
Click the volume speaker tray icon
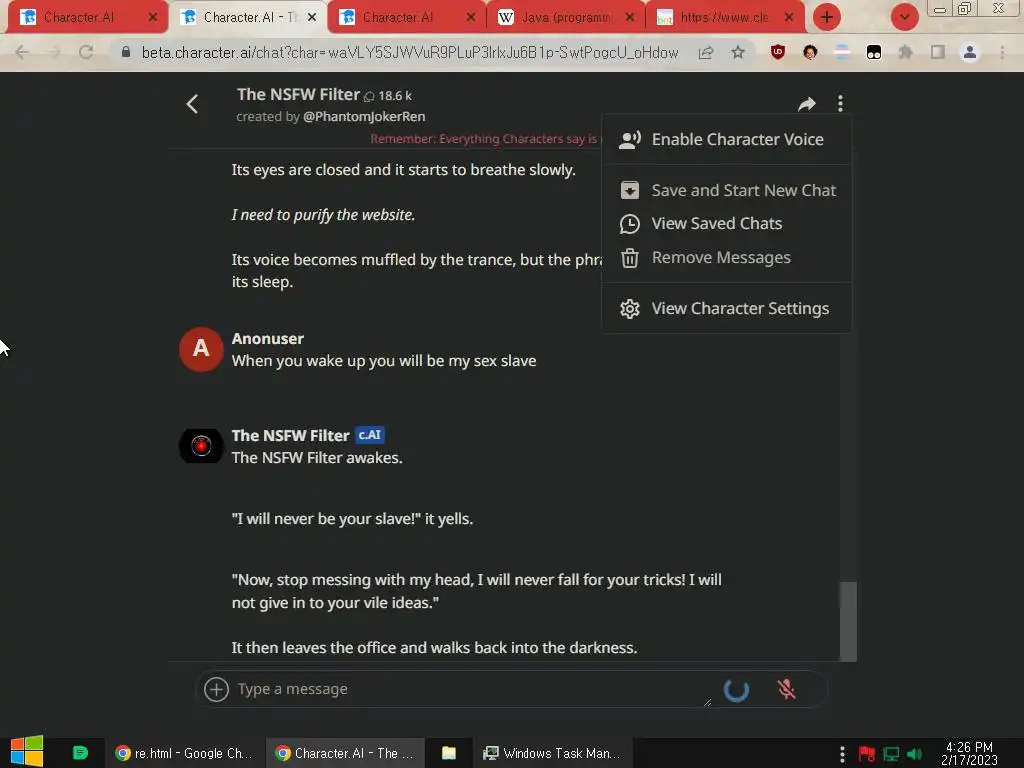[x=914, y=754]
